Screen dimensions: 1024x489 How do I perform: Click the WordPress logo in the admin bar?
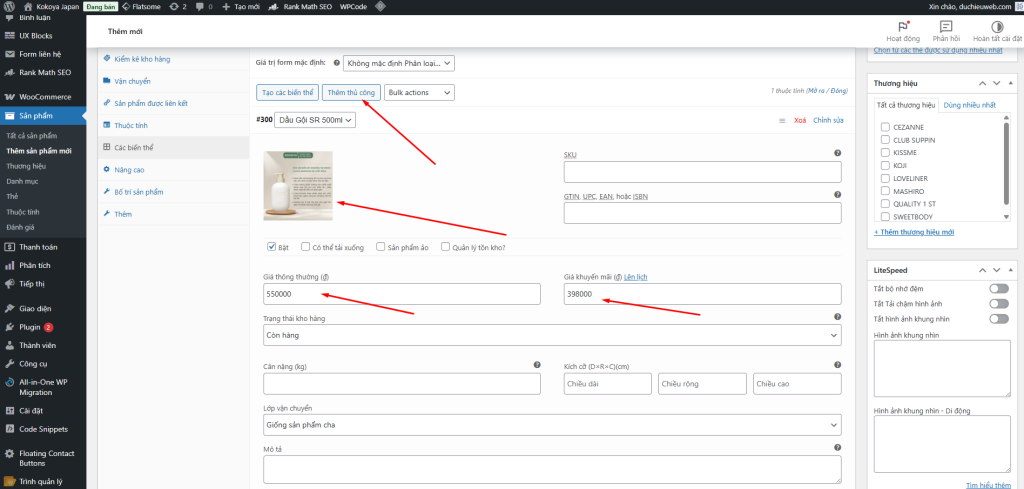(9, 6)
